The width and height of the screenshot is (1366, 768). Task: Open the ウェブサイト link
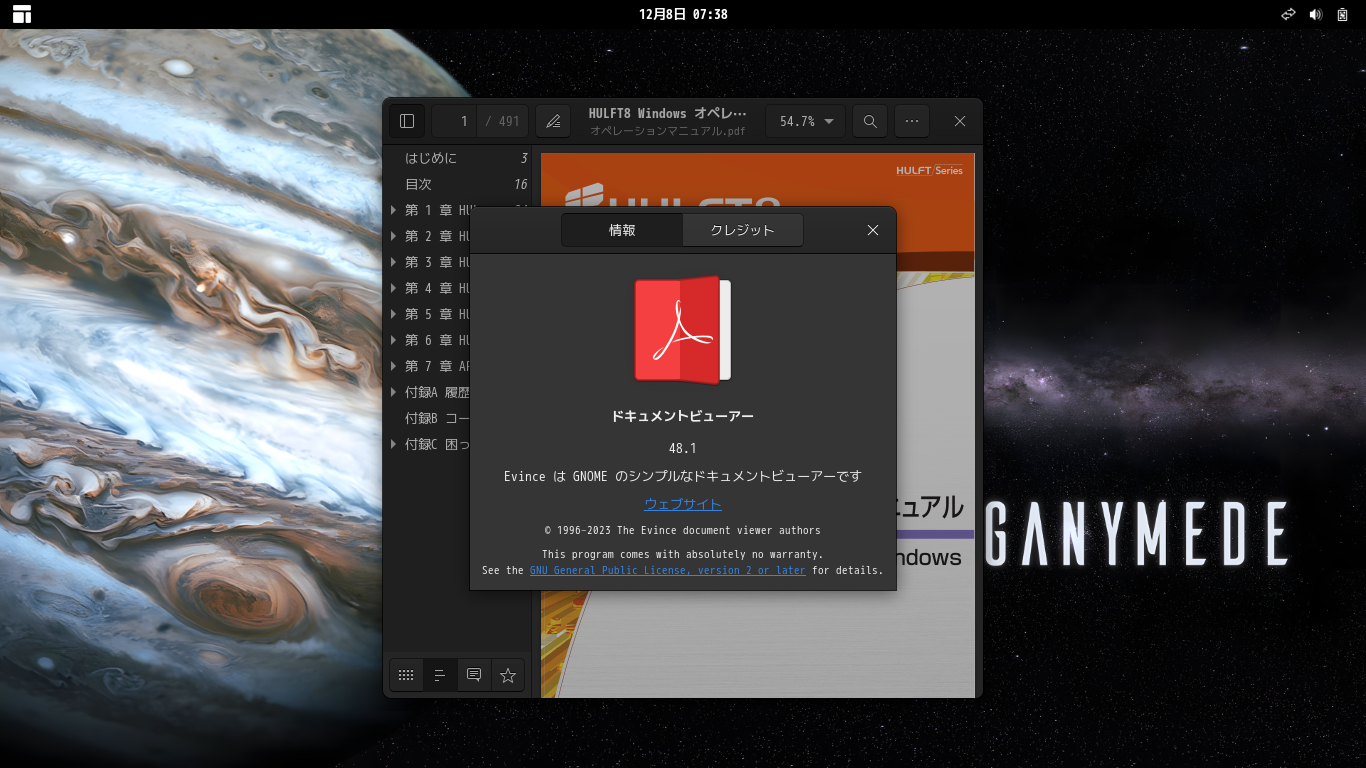(683, 504)
